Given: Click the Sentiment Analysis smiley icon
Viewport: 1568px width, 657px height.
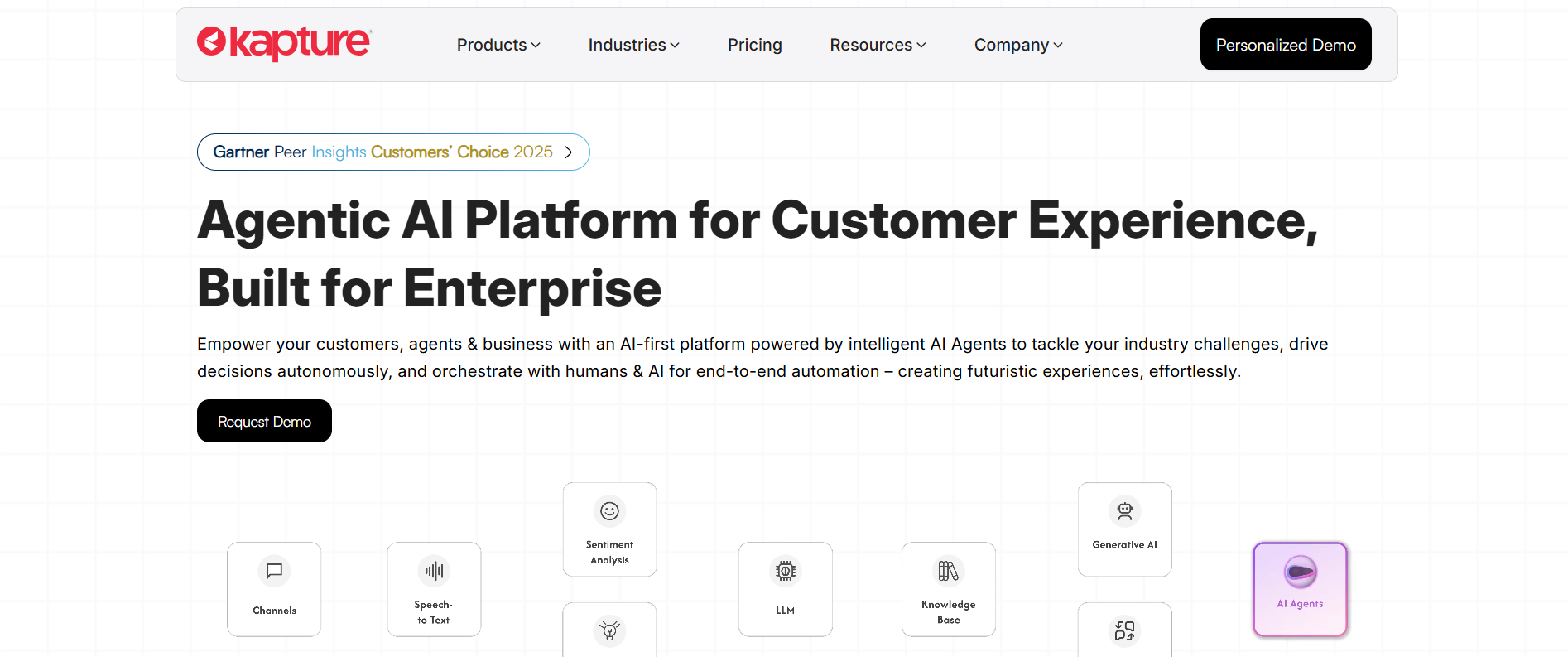Looking at the screenshot, I should [609, 511].
